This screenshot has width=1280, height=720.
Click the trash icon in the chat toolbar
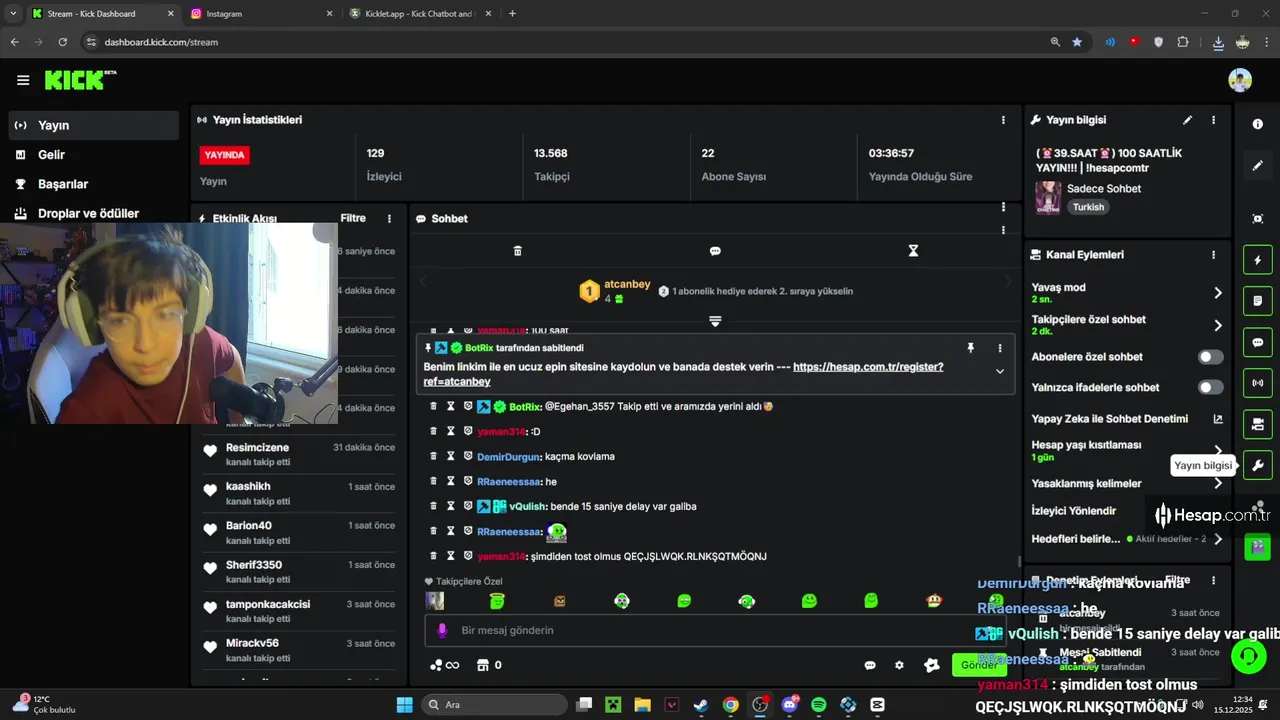coord(517,251)
